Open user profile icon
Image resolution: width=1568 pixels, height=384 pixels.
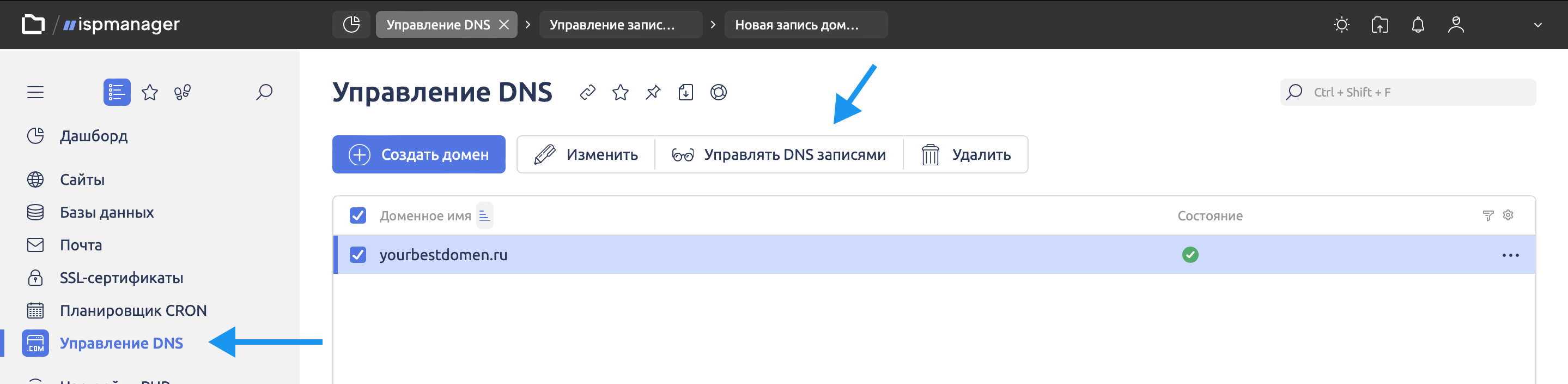1456,25
